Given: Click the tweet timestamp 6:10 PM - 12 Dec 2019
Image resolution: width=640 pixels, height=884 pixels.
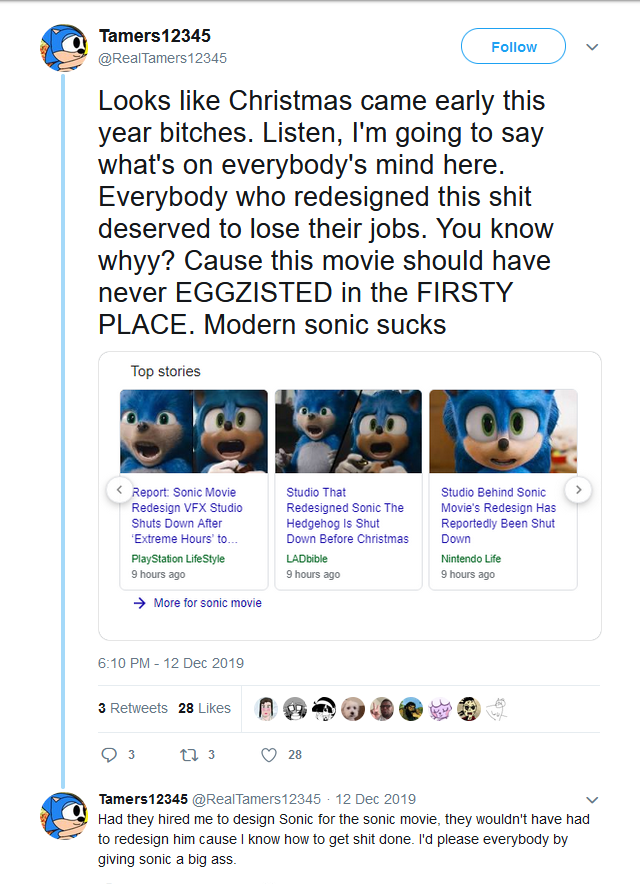Looking at the screenshot, I should (171, 663).
